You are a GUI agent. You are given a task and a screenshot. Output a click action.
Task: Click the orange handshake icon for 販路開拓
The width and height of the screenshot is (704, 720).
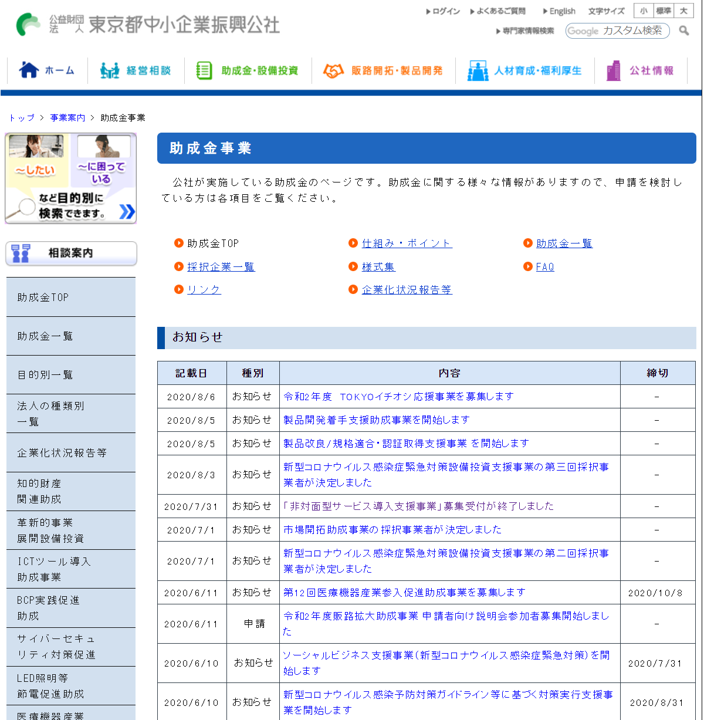pos(333,70)
